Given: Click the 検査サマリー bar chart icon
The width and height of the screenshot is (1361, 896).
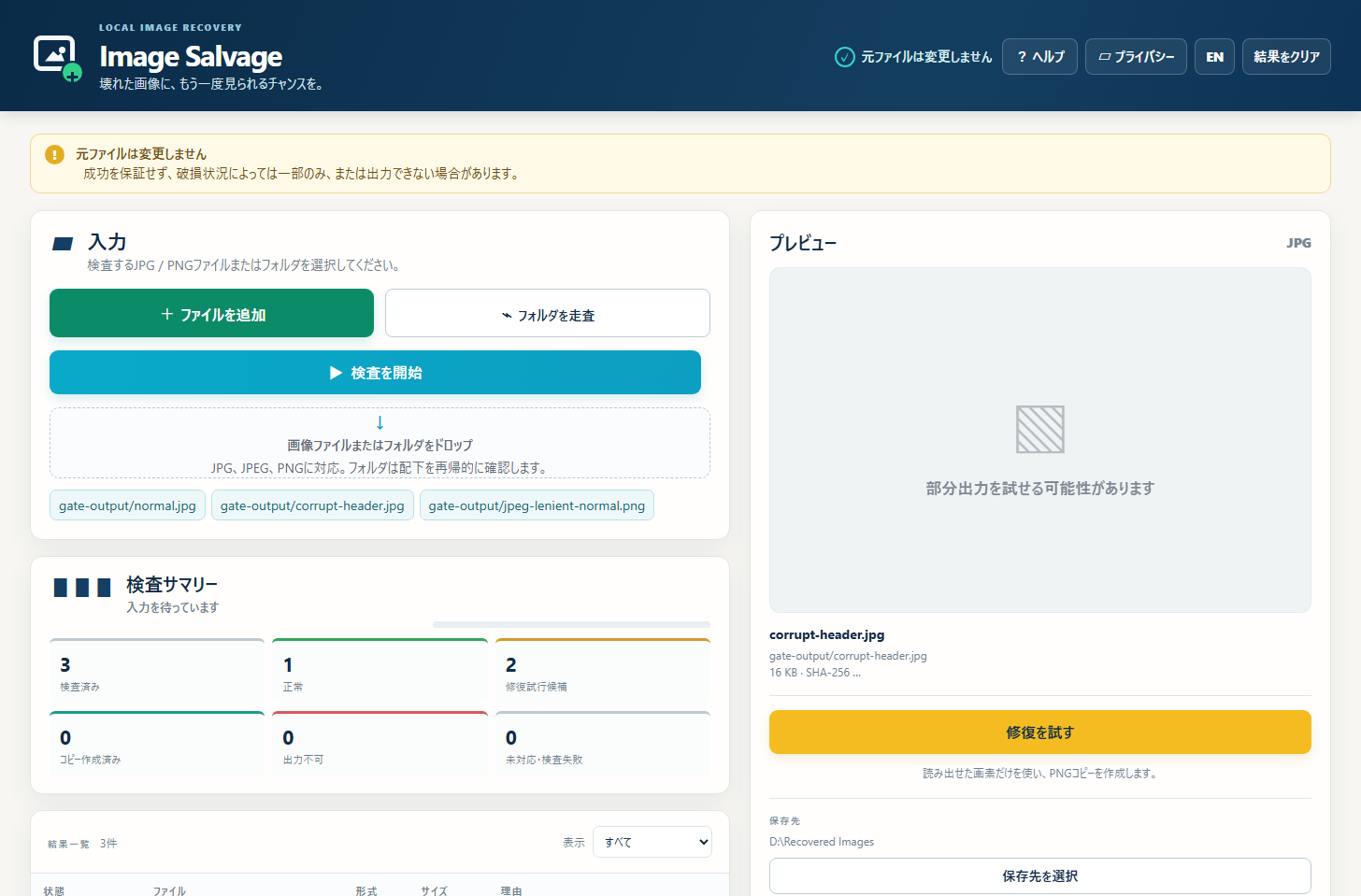Looking at the screenshot, I should click(x=82, y=587).
